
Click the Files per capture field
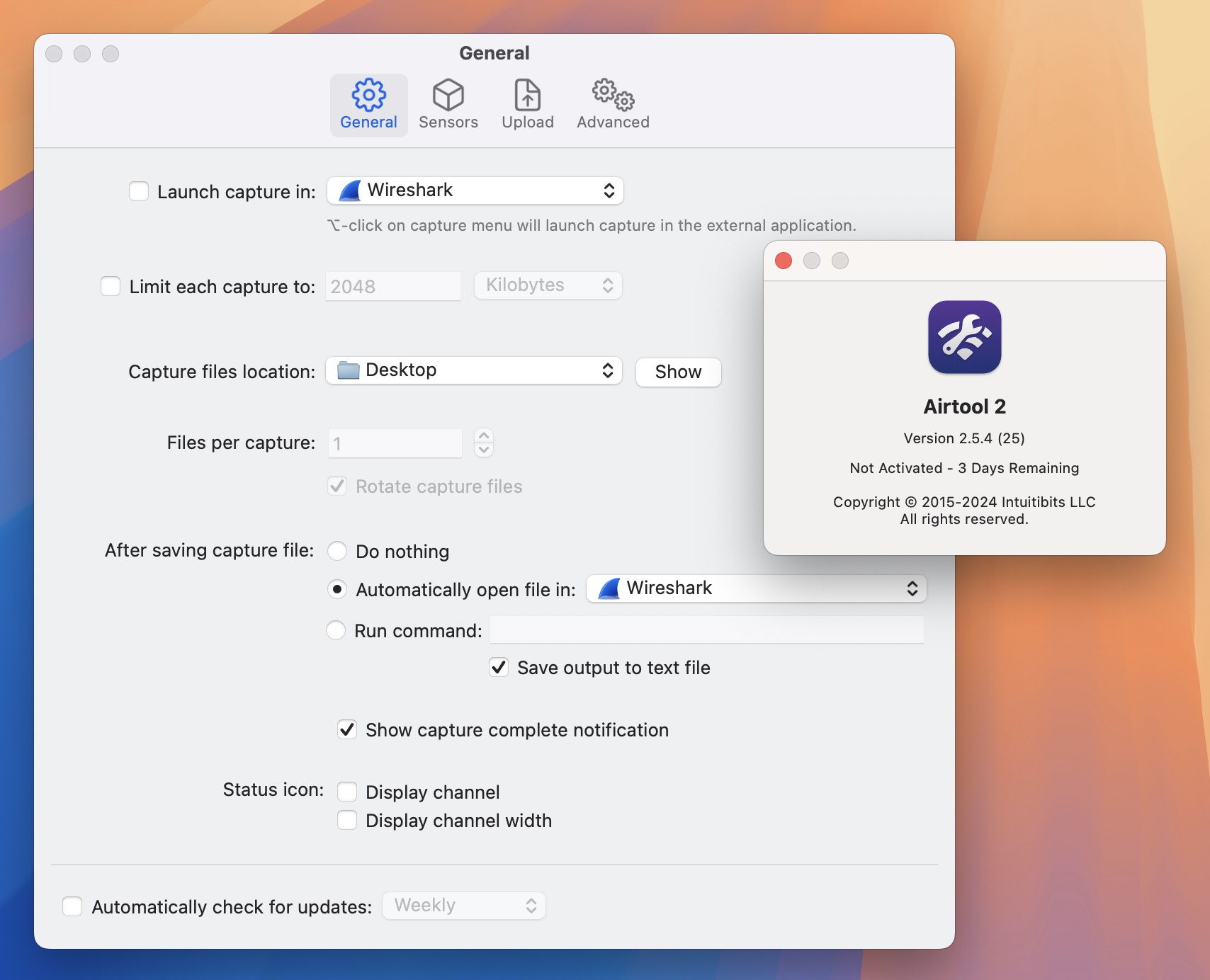[395, 443]
